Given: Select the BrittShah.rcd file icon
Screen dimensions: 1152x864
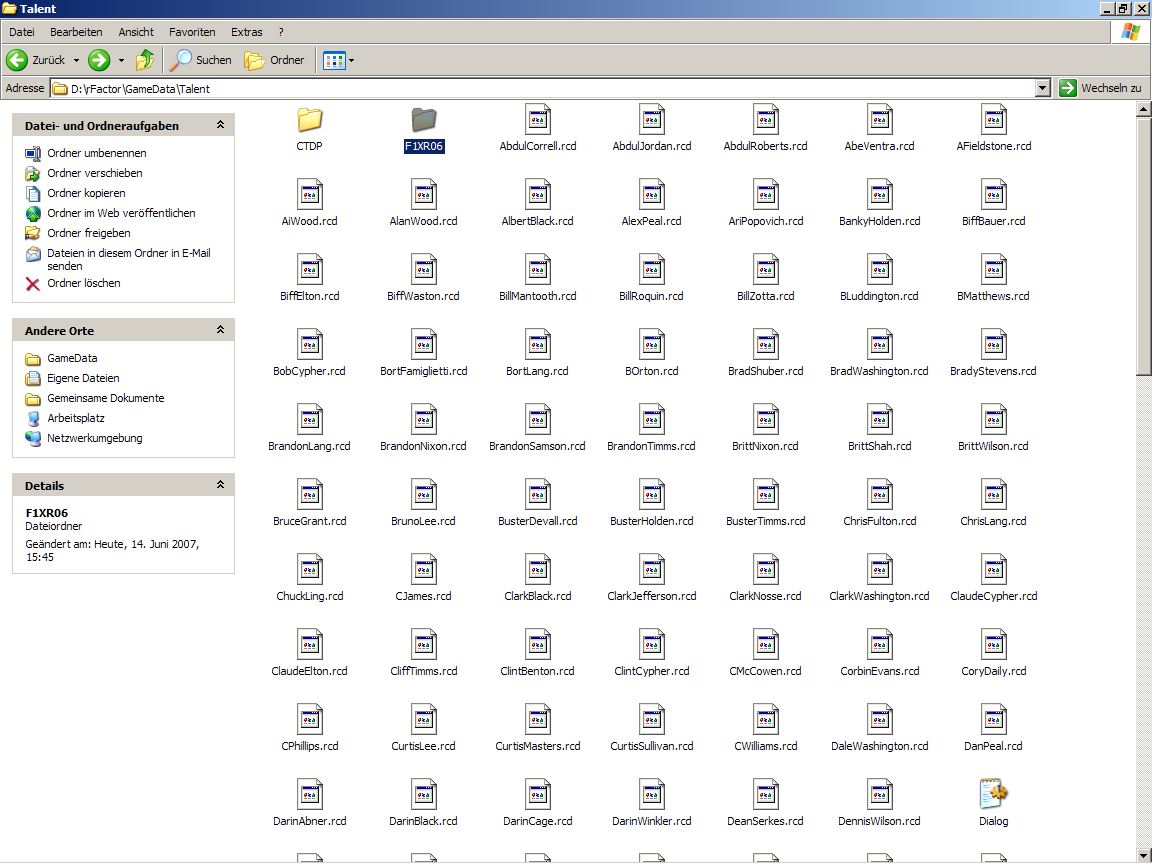Looking at the screenshot, I should [x=879, y=419].
